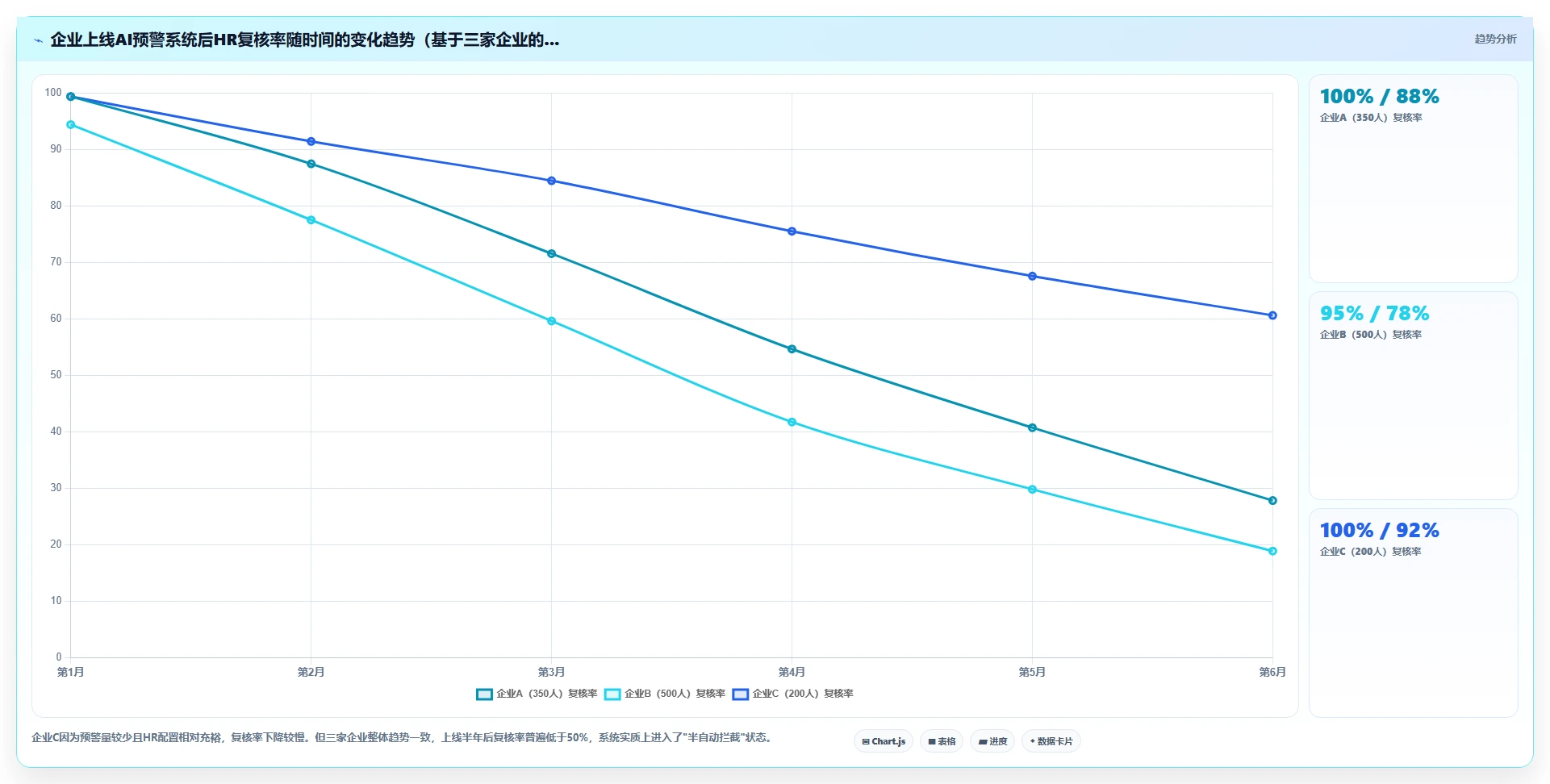Click 企业A line's data point at 第6月

point(1273,501)
